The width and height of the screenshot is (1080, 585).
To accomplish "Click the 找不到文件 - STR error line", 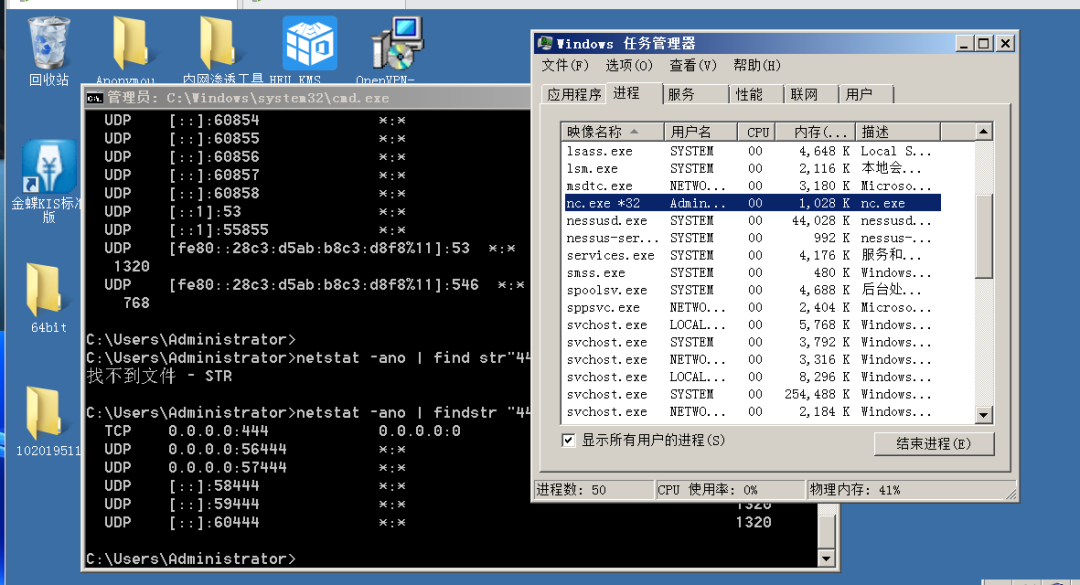I will click(x=159, y=376).
